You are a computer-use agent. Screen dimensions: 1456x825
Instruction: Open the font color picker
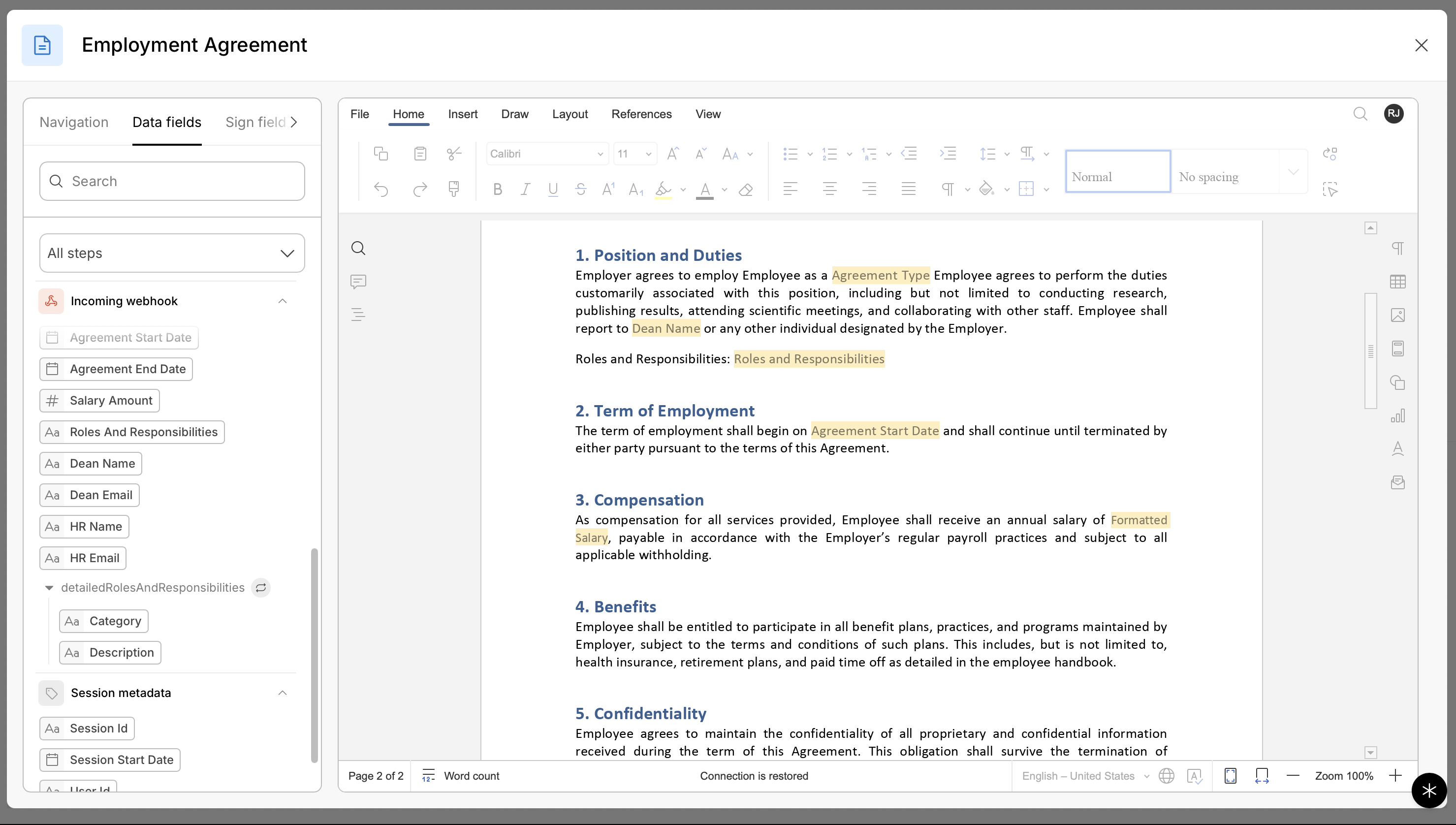click(x=724, y=189)
